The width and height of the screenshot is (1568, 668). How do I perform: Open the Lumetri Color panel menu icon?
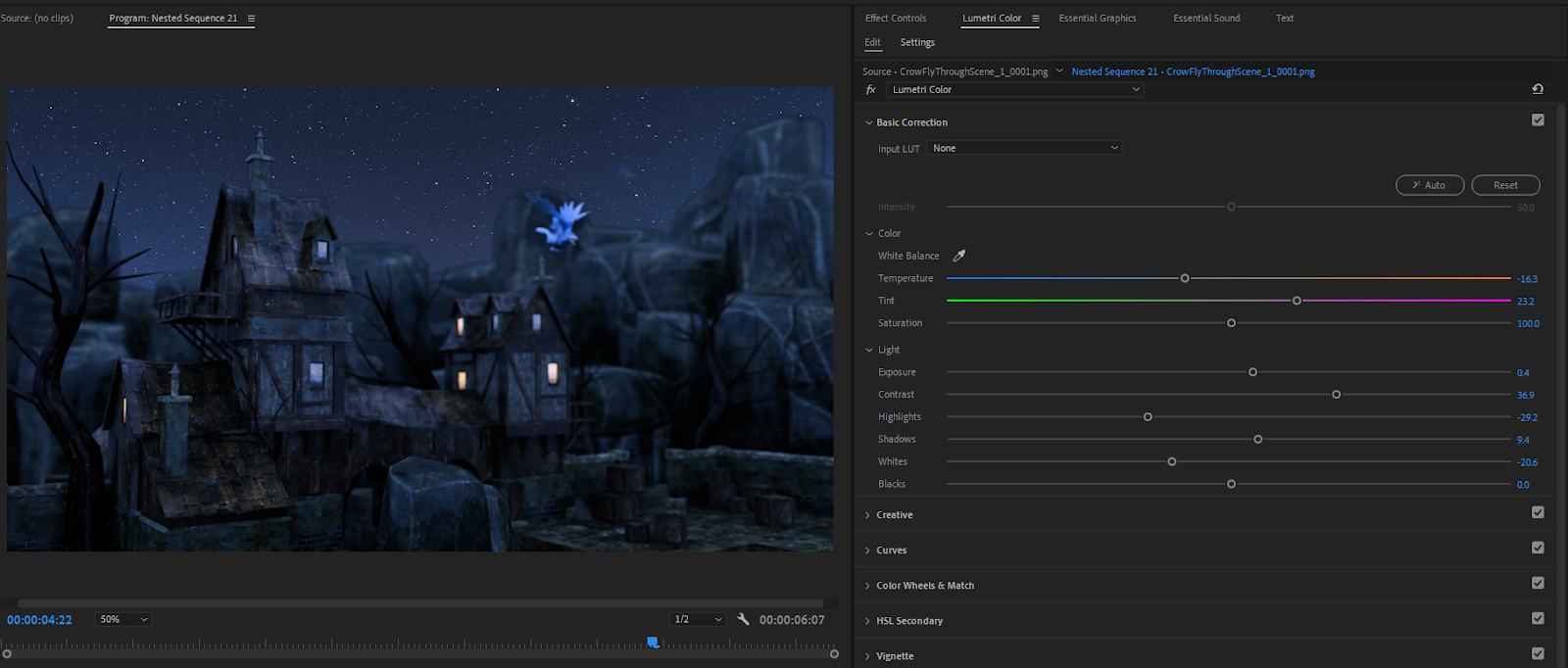[x=1035, y=19]
